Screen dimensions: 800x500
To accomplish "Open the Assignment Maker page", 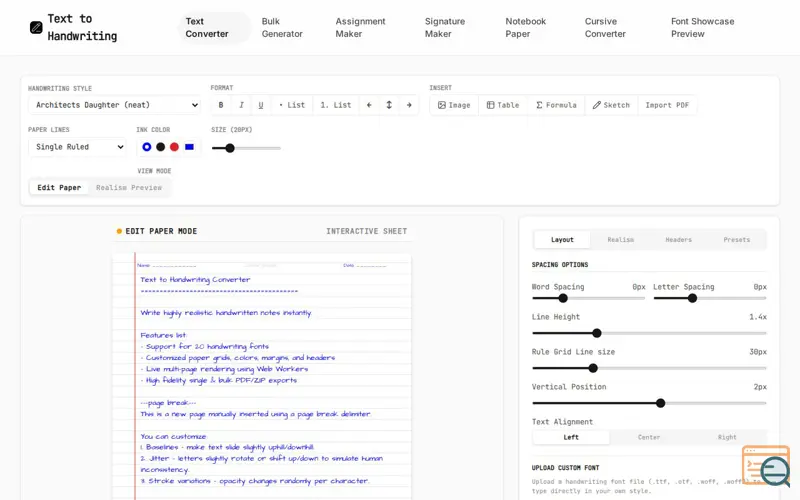I will coord(360,28).
